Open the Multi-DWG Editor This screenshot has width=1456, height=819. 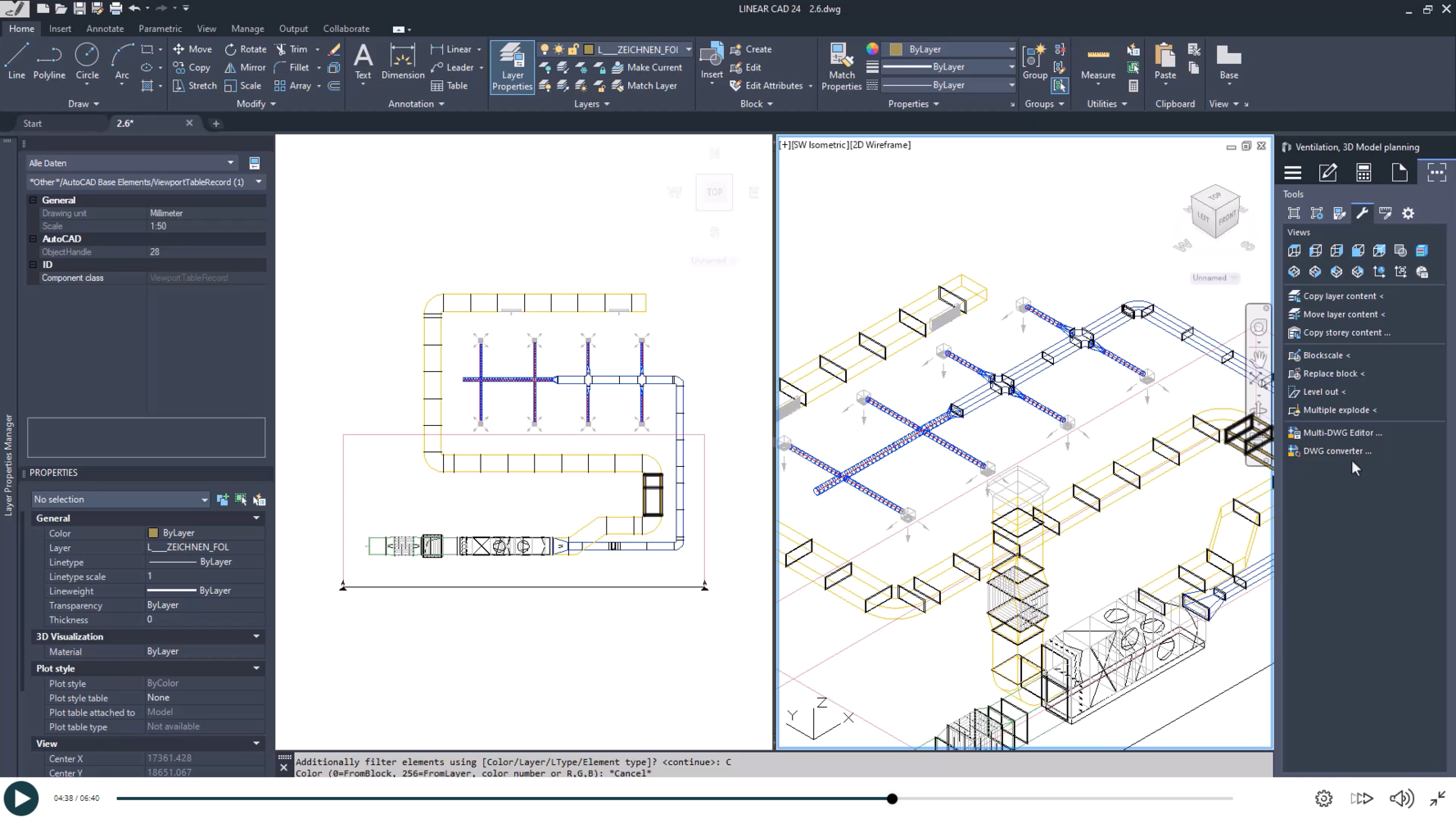pos(1341,432)
